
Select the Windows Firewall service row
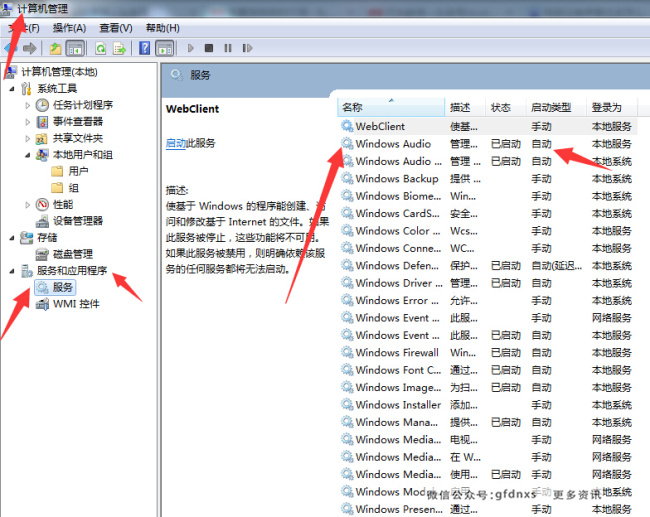(x=396, y=353)
